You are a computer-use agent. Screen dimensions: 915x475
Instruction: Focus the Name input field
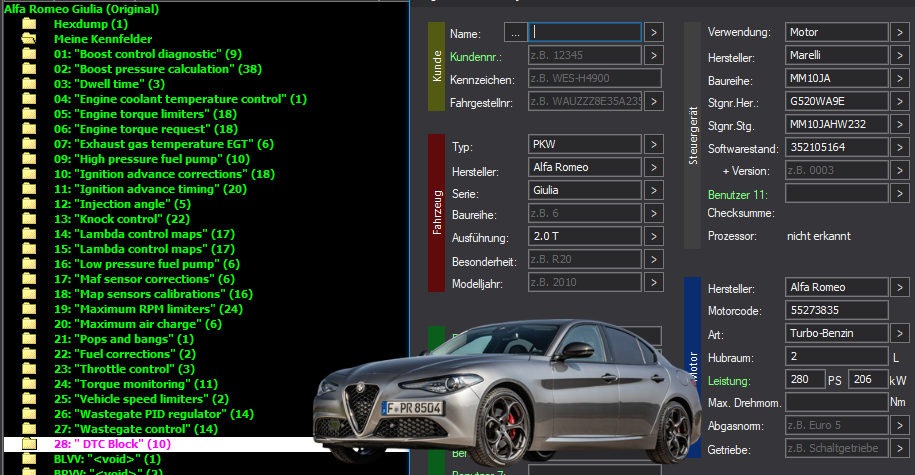point(585,32)
